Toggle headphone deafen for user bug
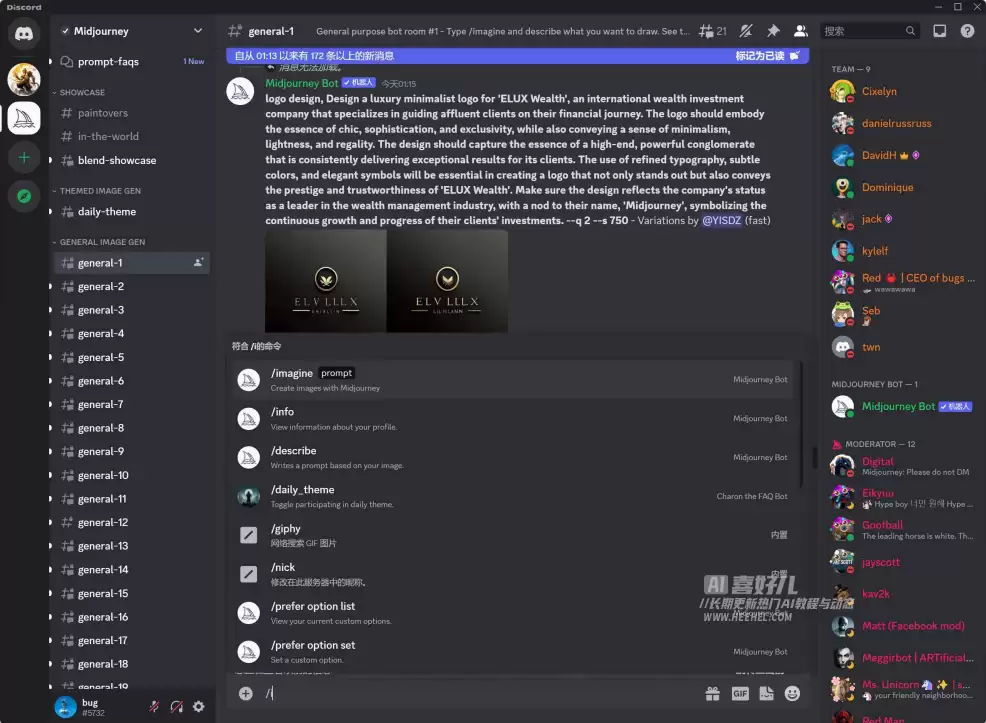Screen dimensions: 986x723 pos(177,707)
